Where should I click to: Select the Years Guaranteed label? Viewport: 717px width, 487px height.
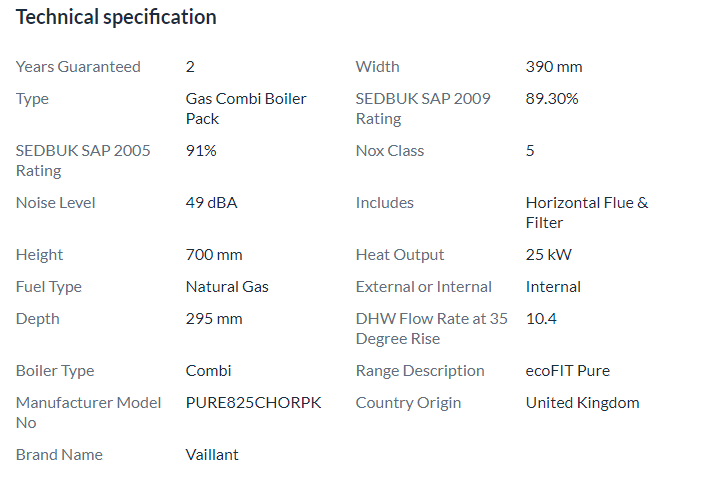pos(78,67)
